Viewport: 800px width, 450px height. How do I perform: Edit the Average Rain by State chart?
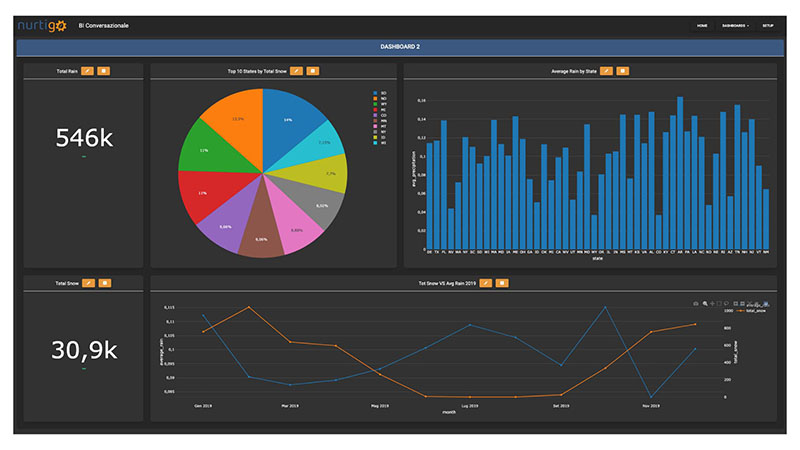pos(606,71)
